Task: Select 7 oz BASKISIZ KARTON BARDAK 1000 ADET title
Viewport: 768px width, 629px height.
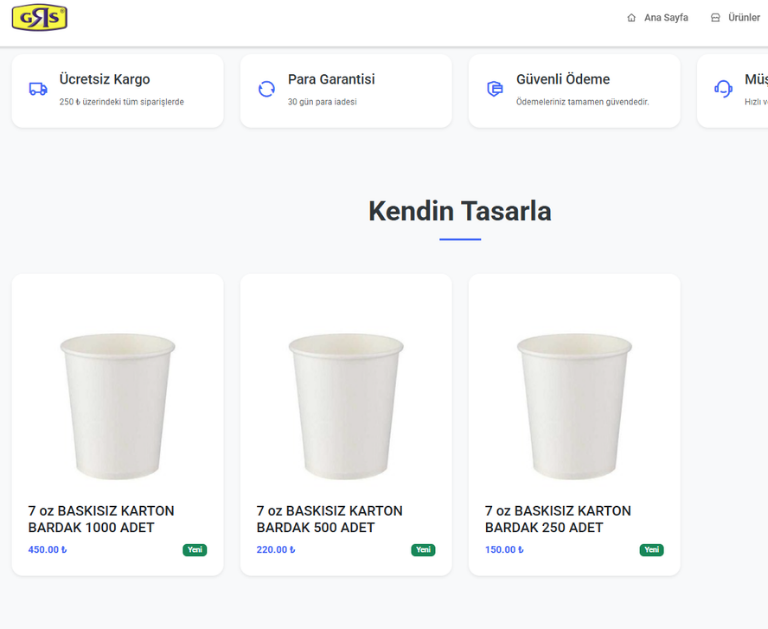Action: coord(101,519)
